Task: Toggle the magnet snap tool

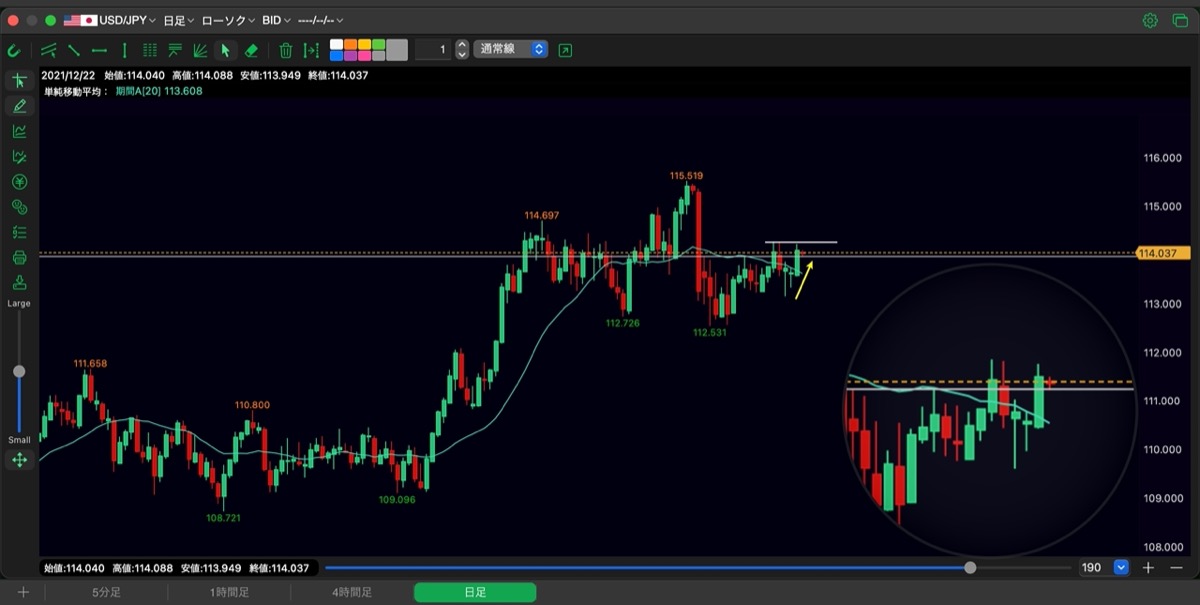Action: tap(14, 50)
